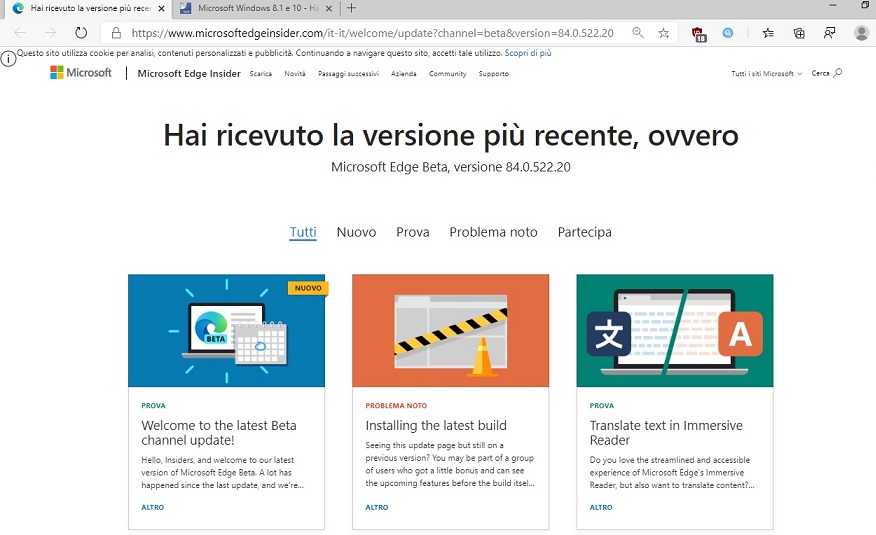Click the cookie notice info icon

(8, 59)
